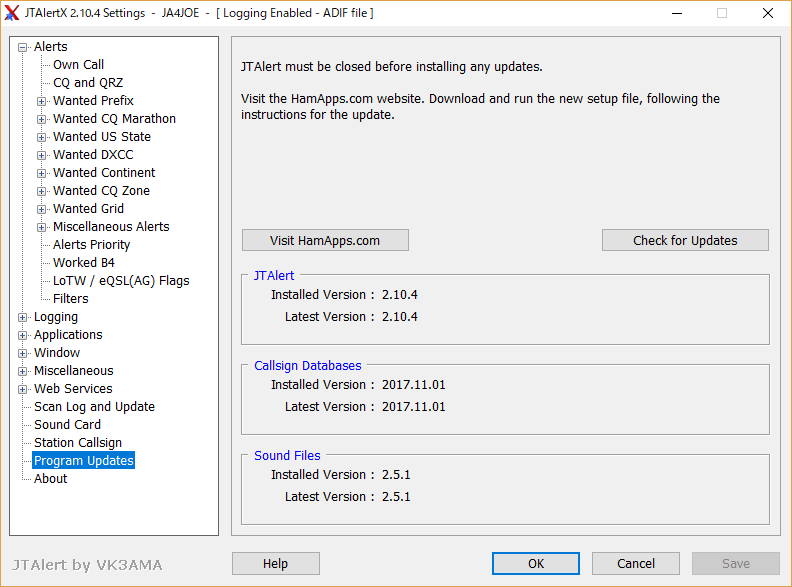This screenshot has width=792, height=587.
Task: Confirm settings with OK
Action: click(536, 563)
